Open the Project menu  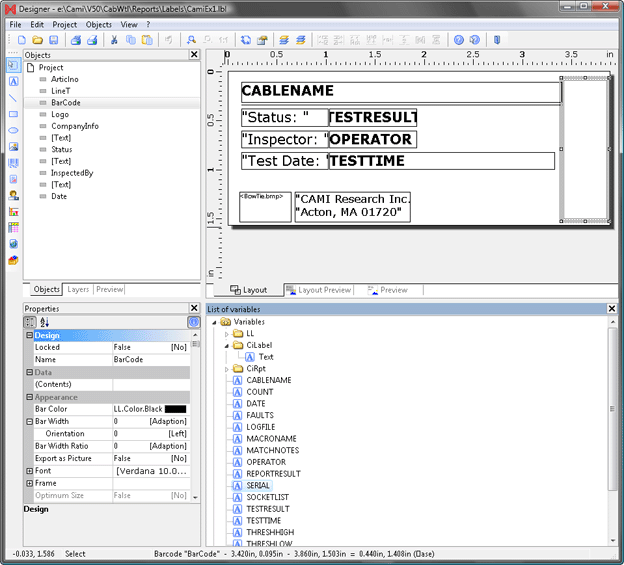tap(64, 24)
